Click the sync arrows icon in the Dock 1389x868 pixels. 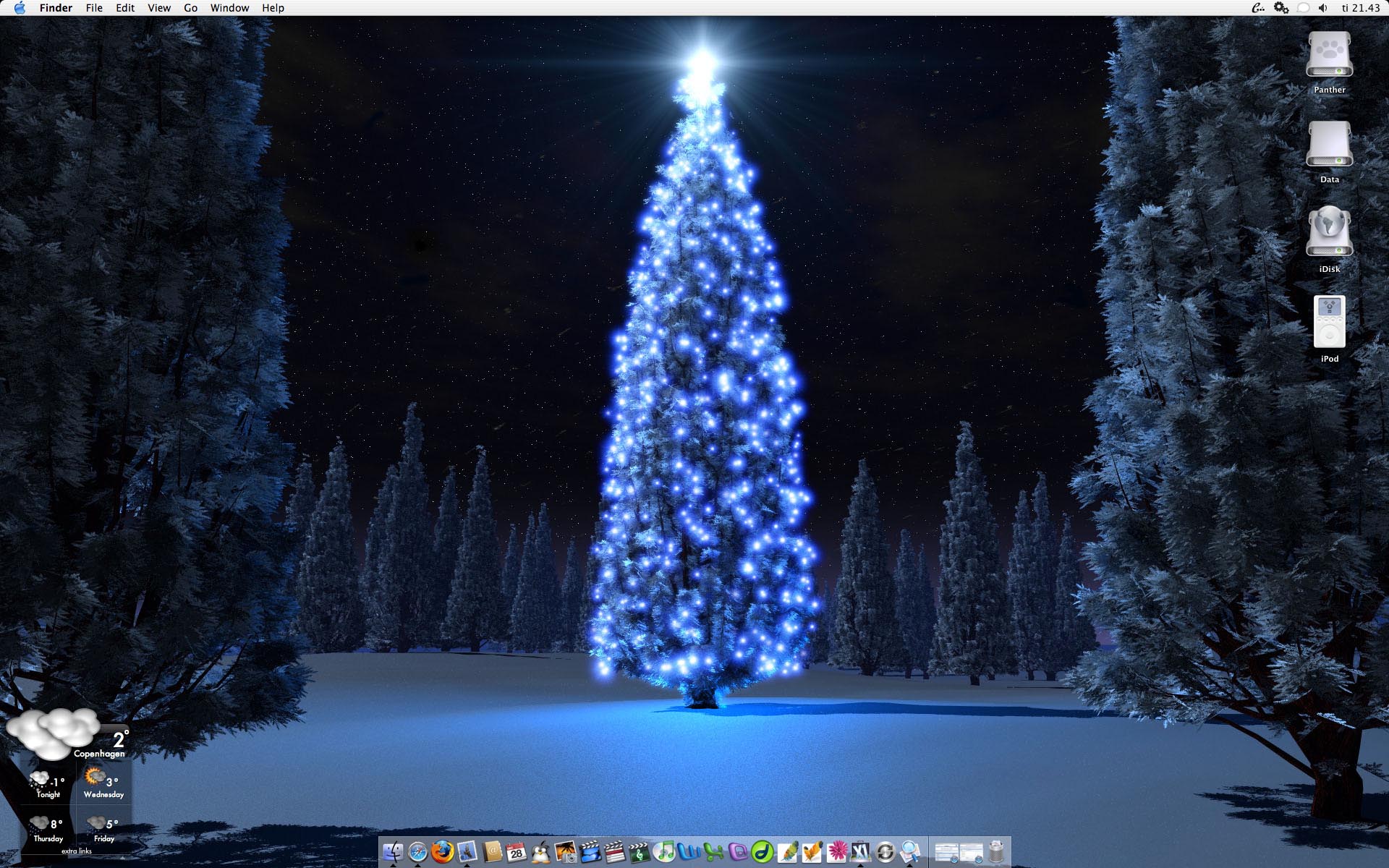[885, 851]
